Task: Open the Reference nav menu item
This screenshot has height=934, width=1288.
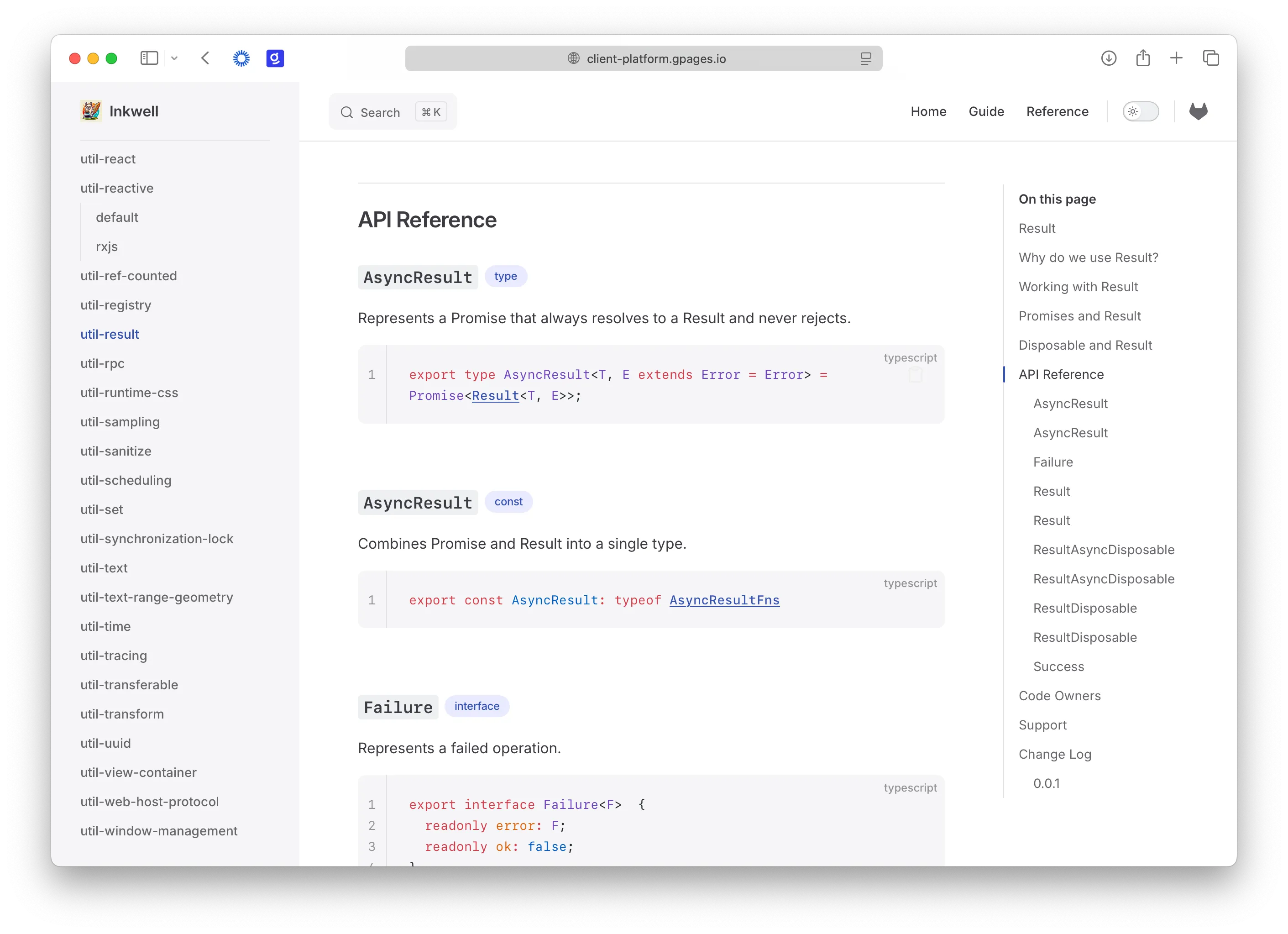Action: pyautogui.click(x=1057, y=111)
